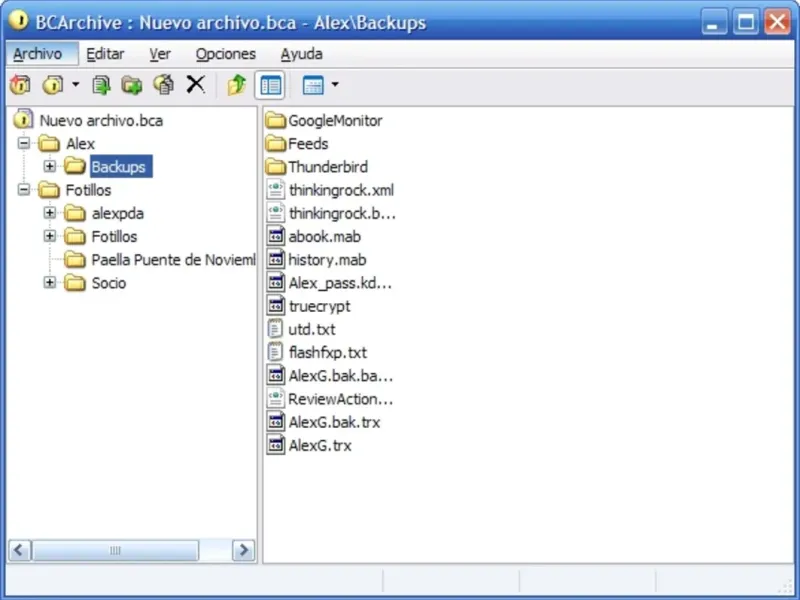Click the history.mab file icon

pos(276,259)
